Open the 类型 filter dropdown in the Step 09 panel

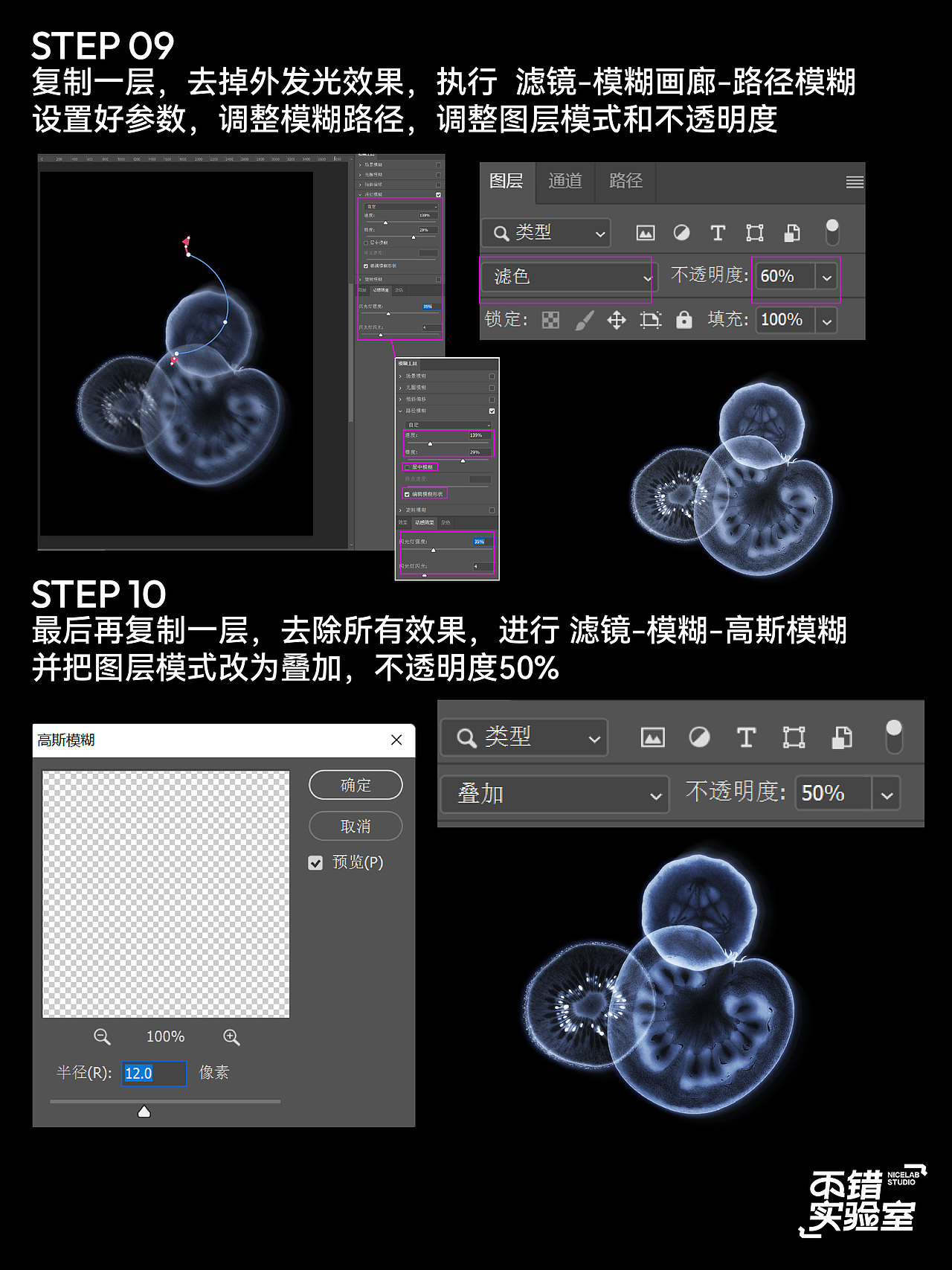coord(546,233)
